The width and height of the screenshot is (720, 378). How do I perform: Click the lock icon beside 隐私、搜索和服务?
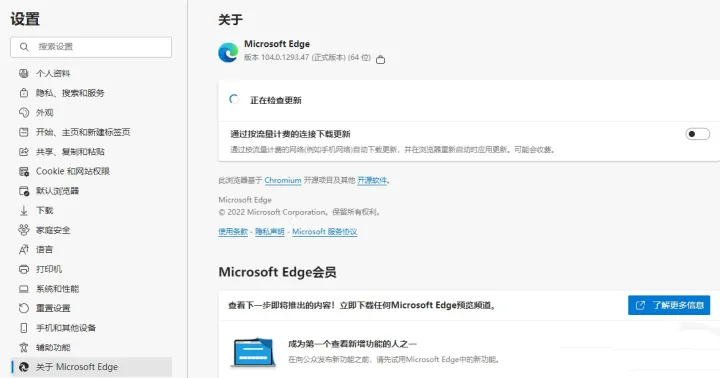click(x=24, y=93)
